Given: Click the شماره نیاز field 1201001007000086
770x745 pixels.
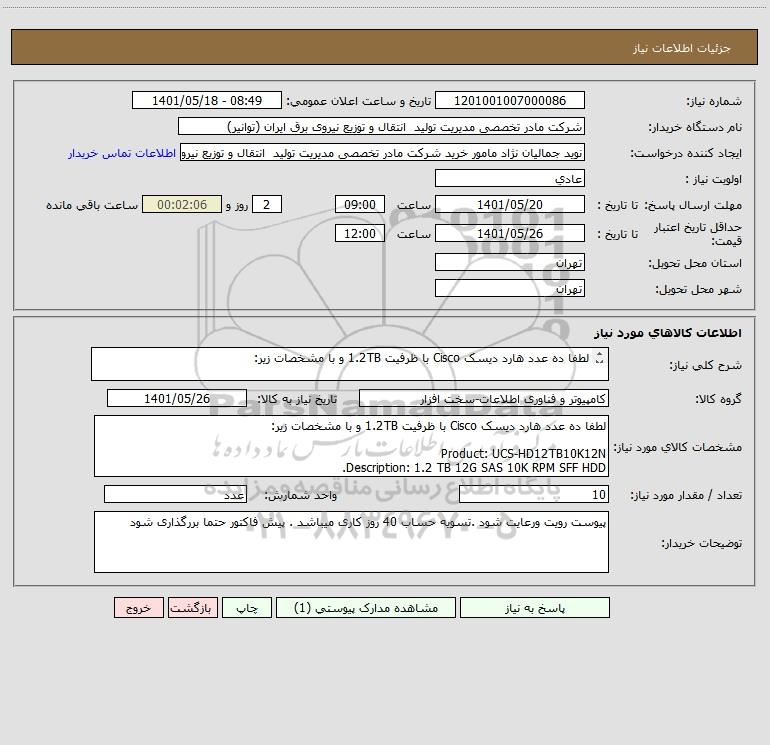Looking at the screenshot, I should pyautogui.click(x=510, y=100).
